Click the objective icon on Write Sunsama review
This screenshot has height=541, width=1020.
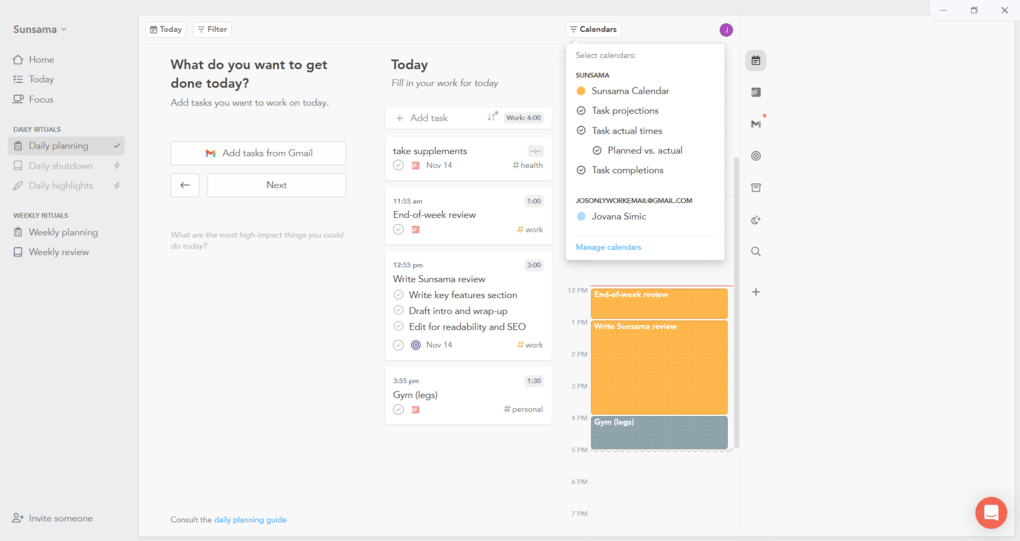click(416, 345)
